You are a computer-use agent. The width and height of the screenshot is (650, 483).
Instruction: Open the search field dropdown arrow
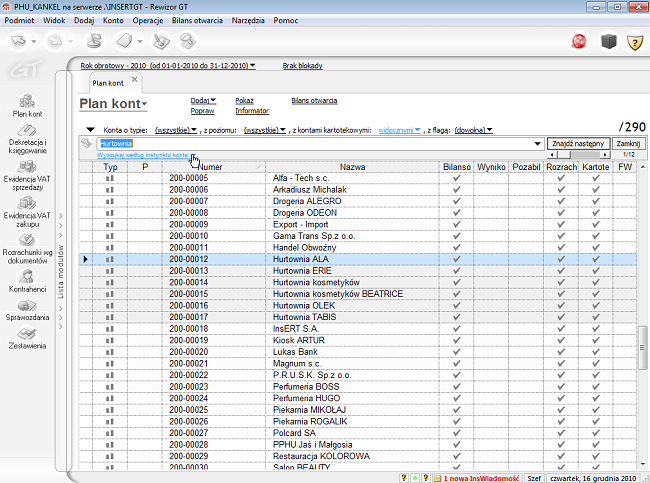click(x=539, y=144)
